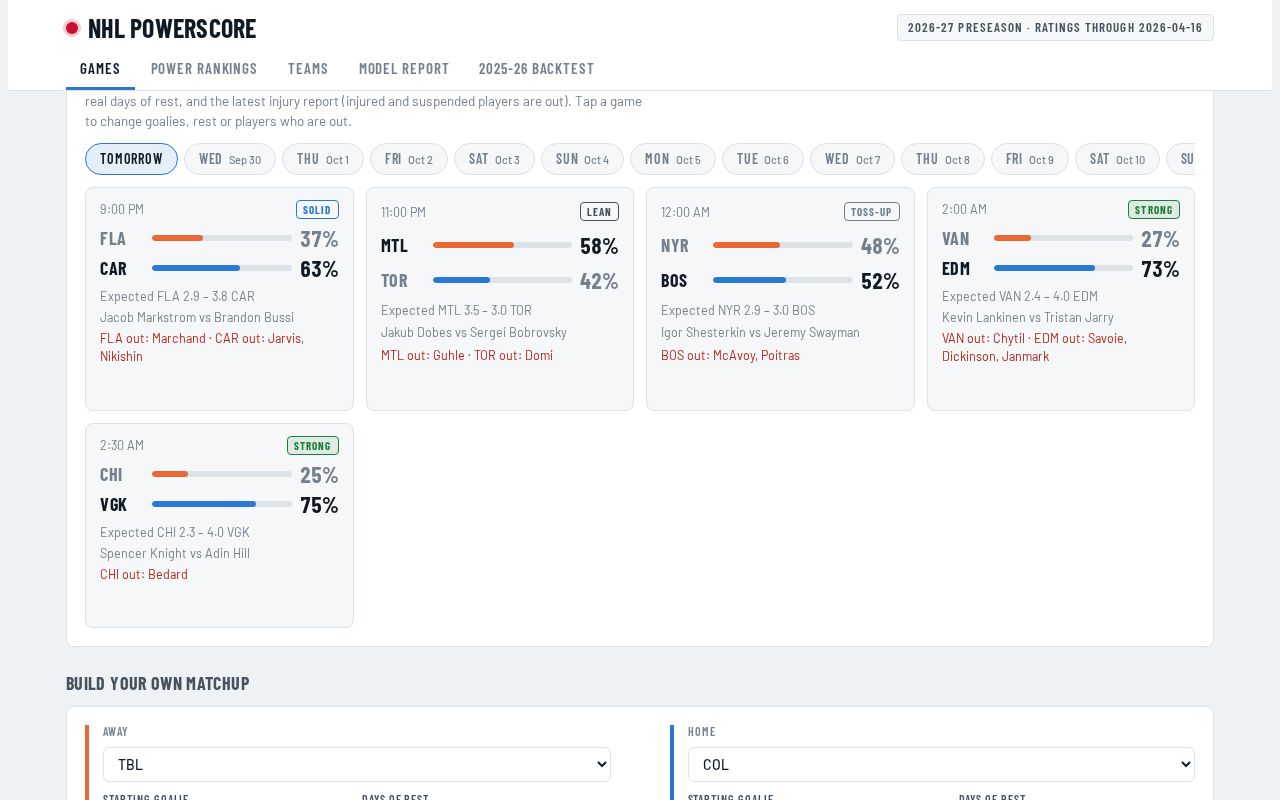This screenshot has height=800, width=1280.
Task: Pick the Fri Oct 2 date chip
Action: tap(409, 159)
